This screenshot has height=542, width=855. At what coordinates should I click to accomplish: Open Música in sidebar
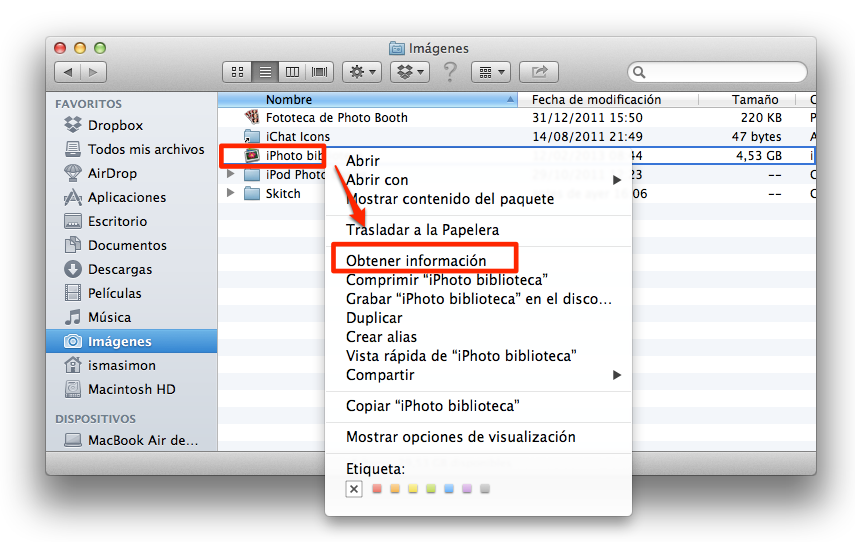coord(109,317)
